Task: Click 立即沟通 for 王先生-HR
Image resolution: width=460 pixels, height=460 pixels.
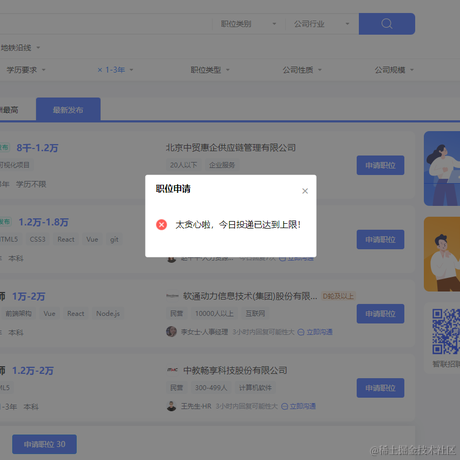Action: [298, 406]
